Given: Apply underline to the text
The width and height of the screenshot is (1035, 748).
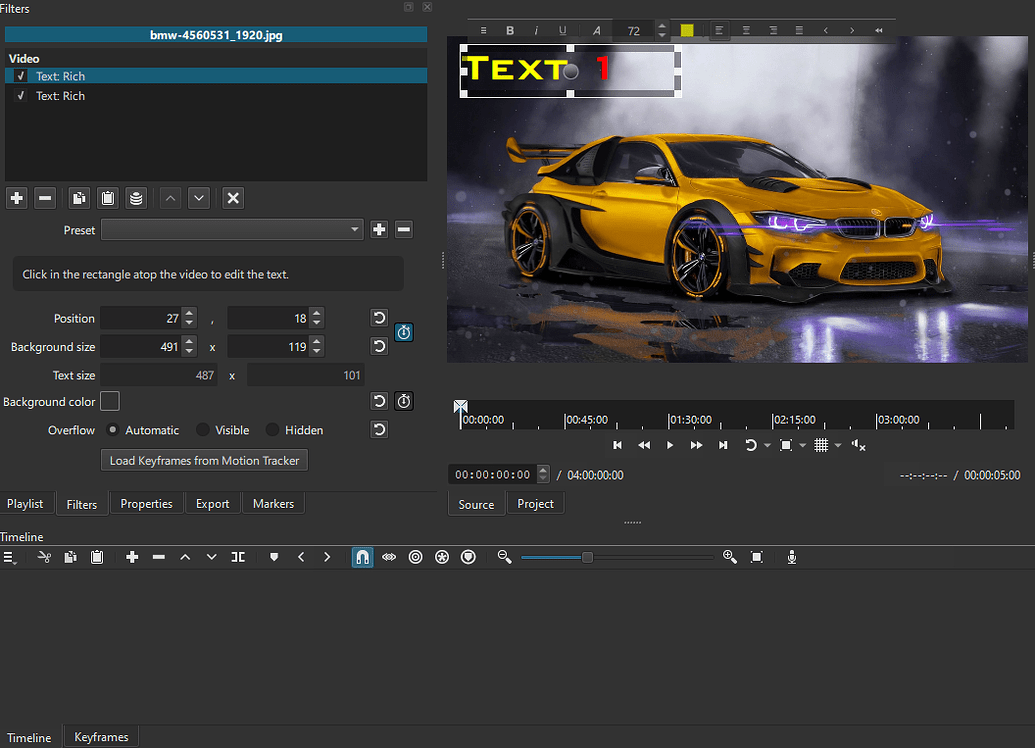Looking at the screenshot, I should pyautogui.click(x=563, y=30).
